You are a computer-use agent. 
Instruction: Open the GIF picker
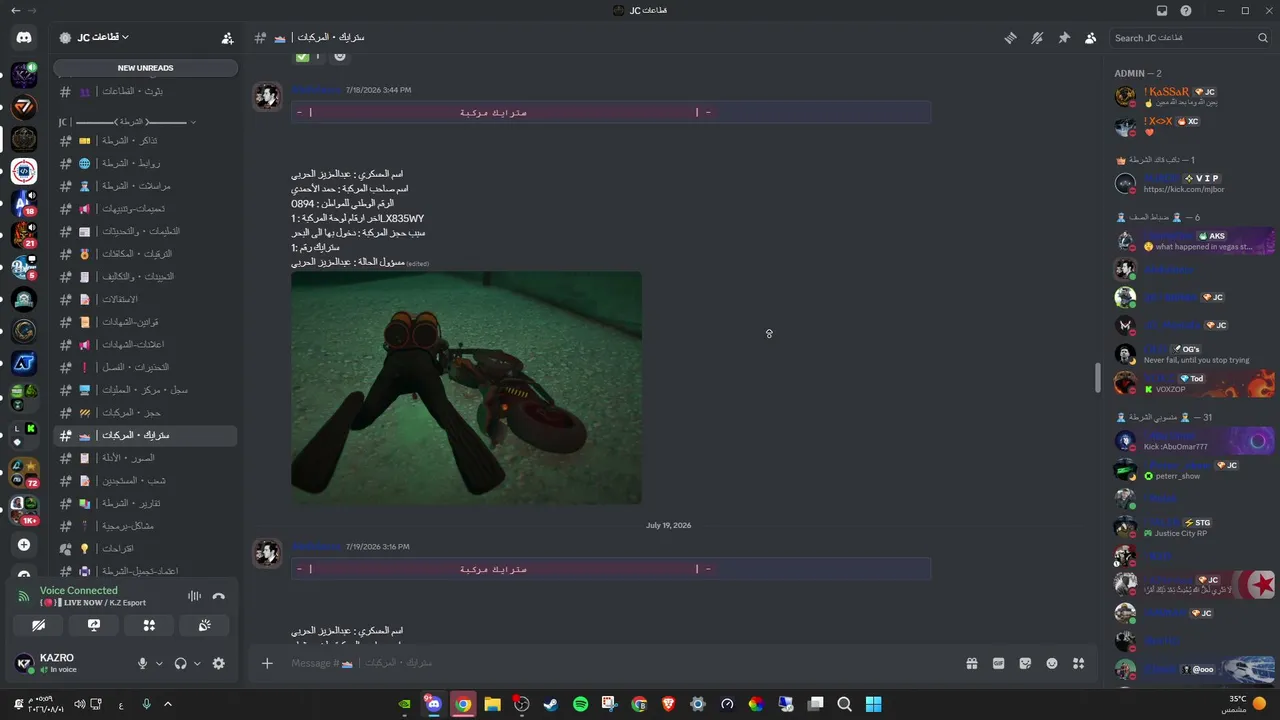point(998,663)
